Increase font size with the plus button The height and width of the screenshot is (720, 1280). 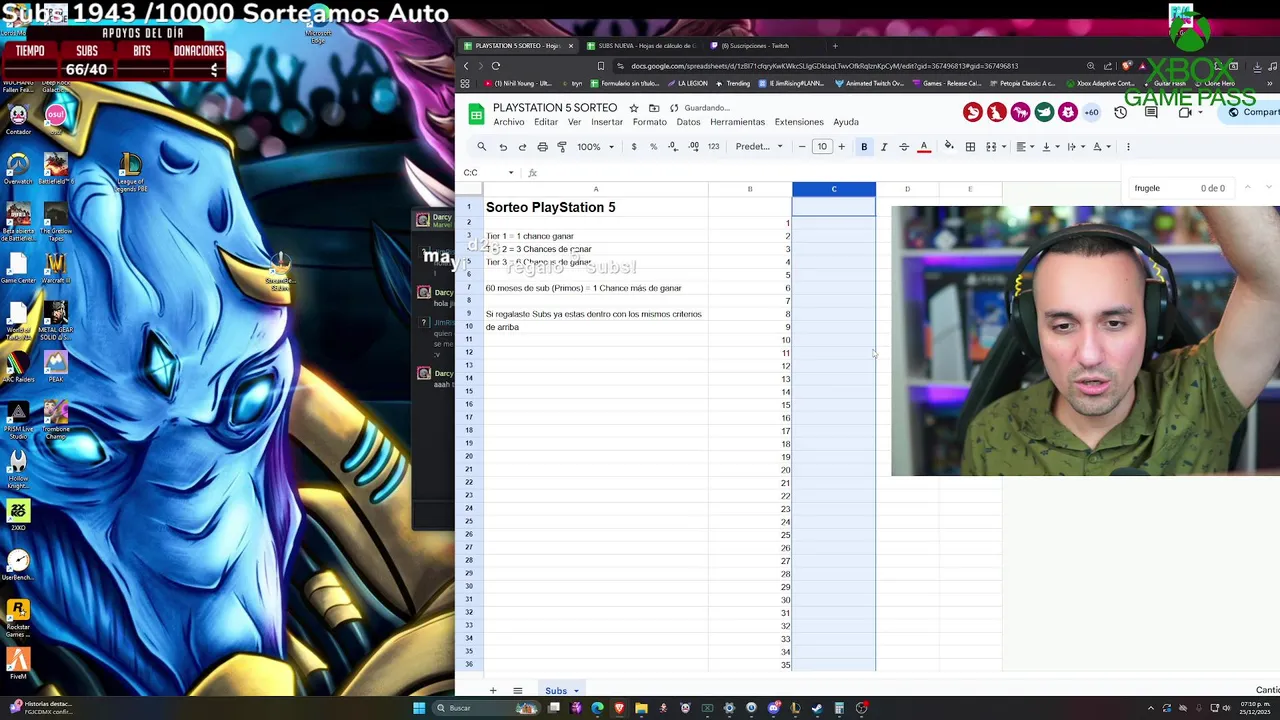pos(841,147)
